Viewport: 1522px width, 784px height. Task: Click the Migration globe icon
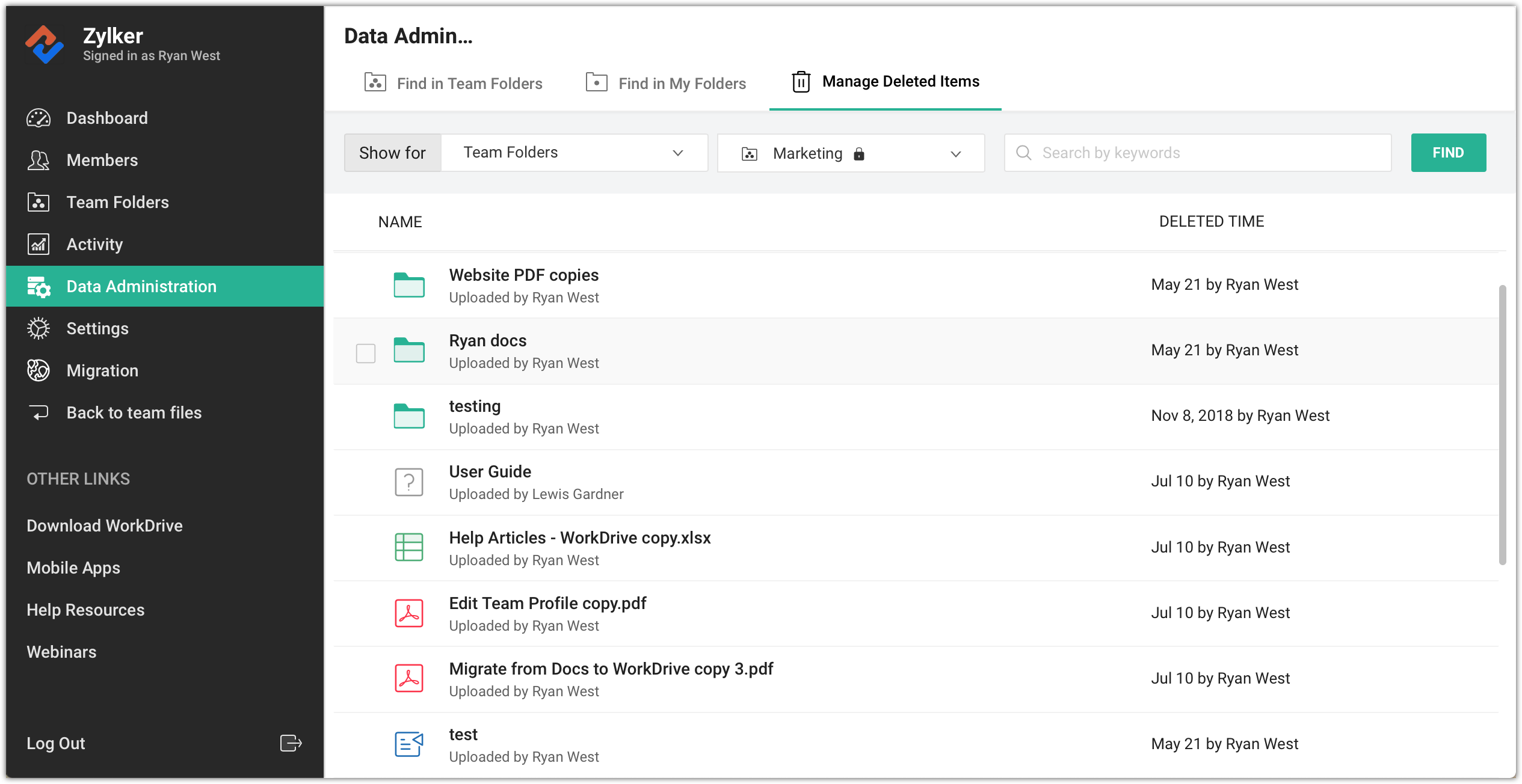pyautogui.click(x=39, y=370)
